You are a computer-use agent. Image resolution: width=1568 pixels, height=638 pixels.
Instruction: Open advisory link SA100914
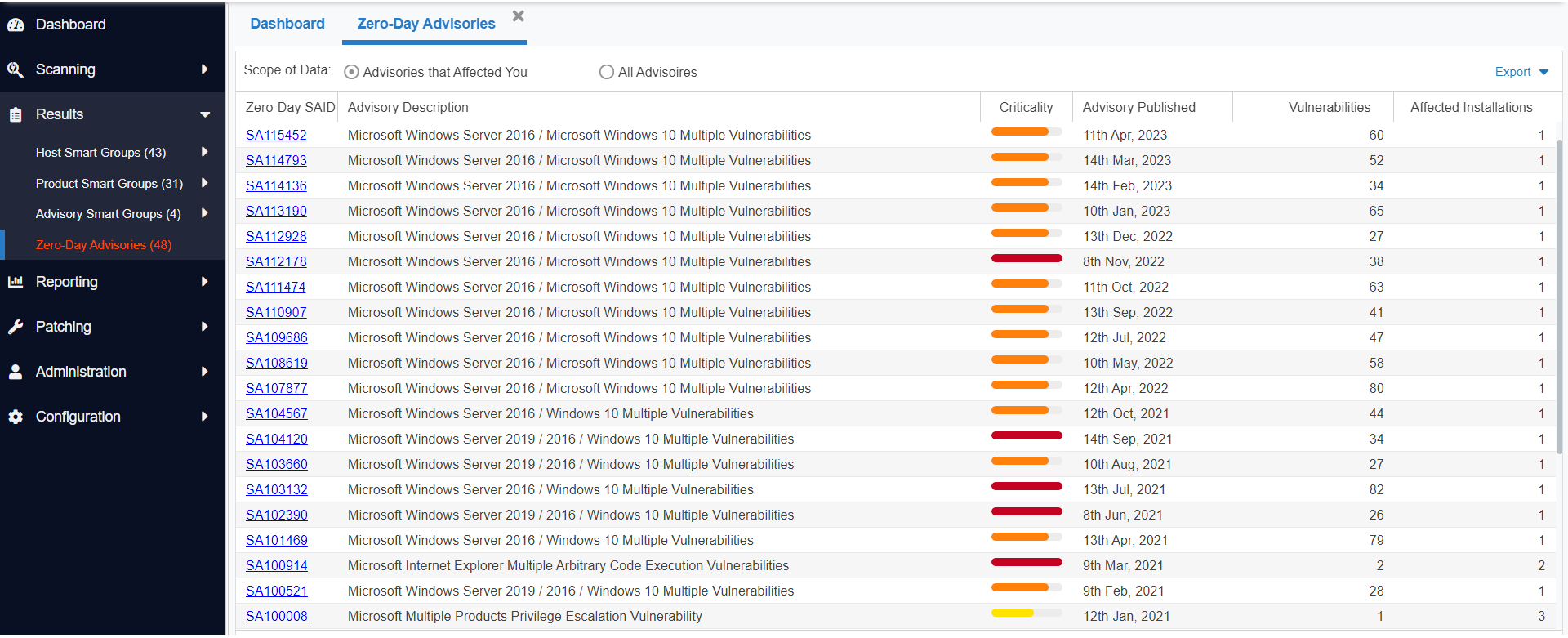(276, 566)
